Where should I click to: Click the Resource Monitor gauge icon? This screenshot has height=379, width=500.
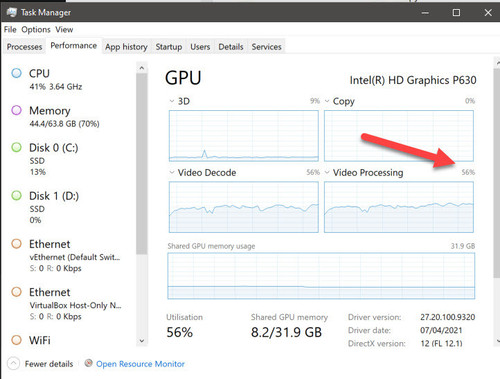[x=88, y=363]
